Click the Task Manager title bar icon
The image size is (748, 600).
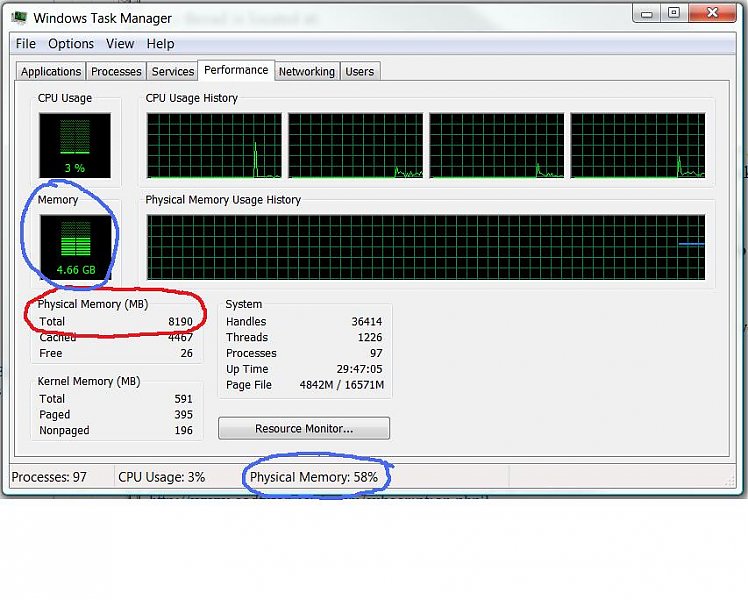(x=19, y=18)
